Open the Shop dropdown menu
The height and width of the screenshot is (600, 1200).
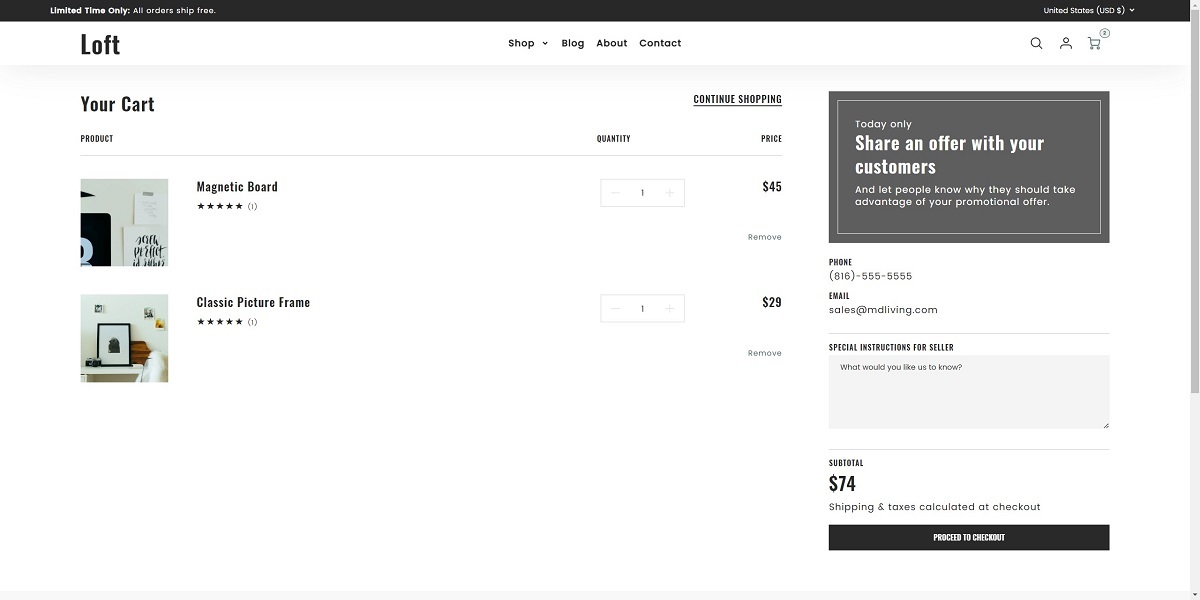[521, 43]
